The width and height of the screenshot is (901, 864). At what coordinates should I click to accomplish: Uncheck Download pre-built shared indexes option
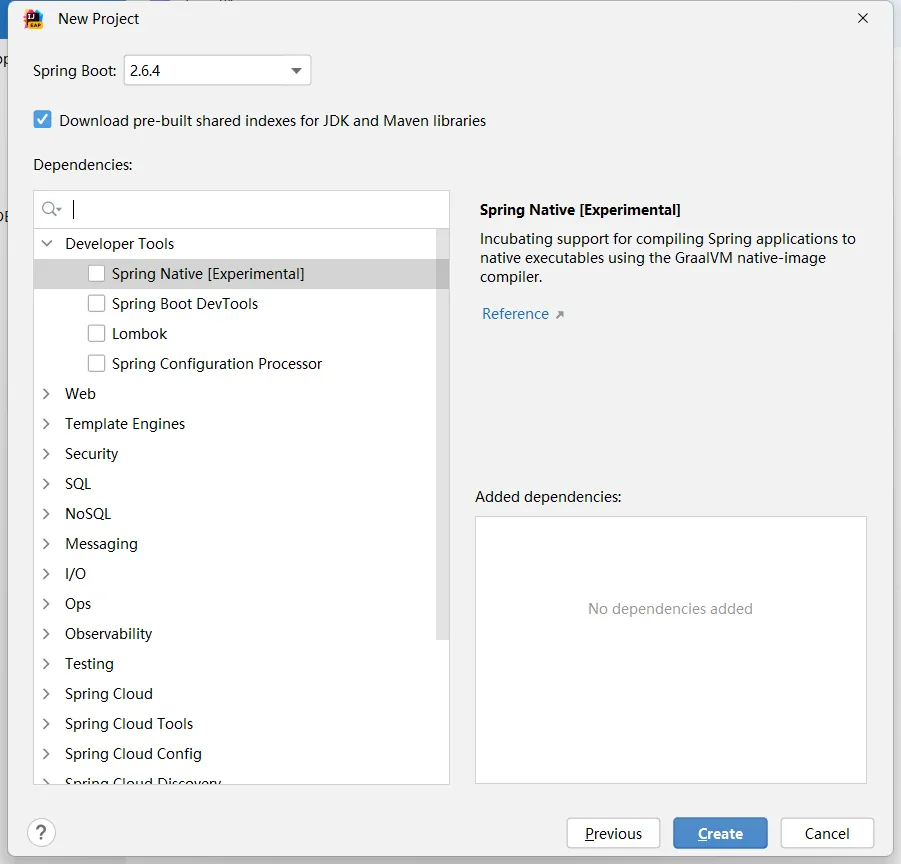tap(42, 120)
